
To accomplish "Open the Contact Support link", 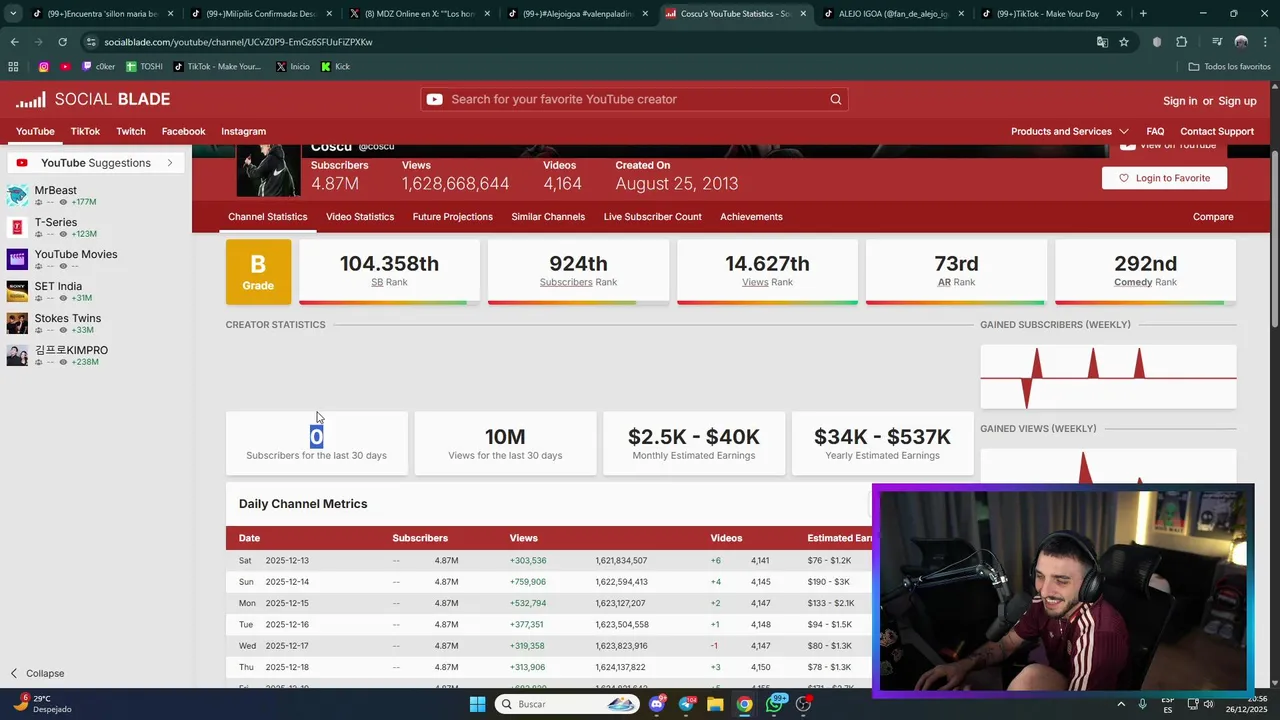I will pyautogui.click(x=1217, y=131).
